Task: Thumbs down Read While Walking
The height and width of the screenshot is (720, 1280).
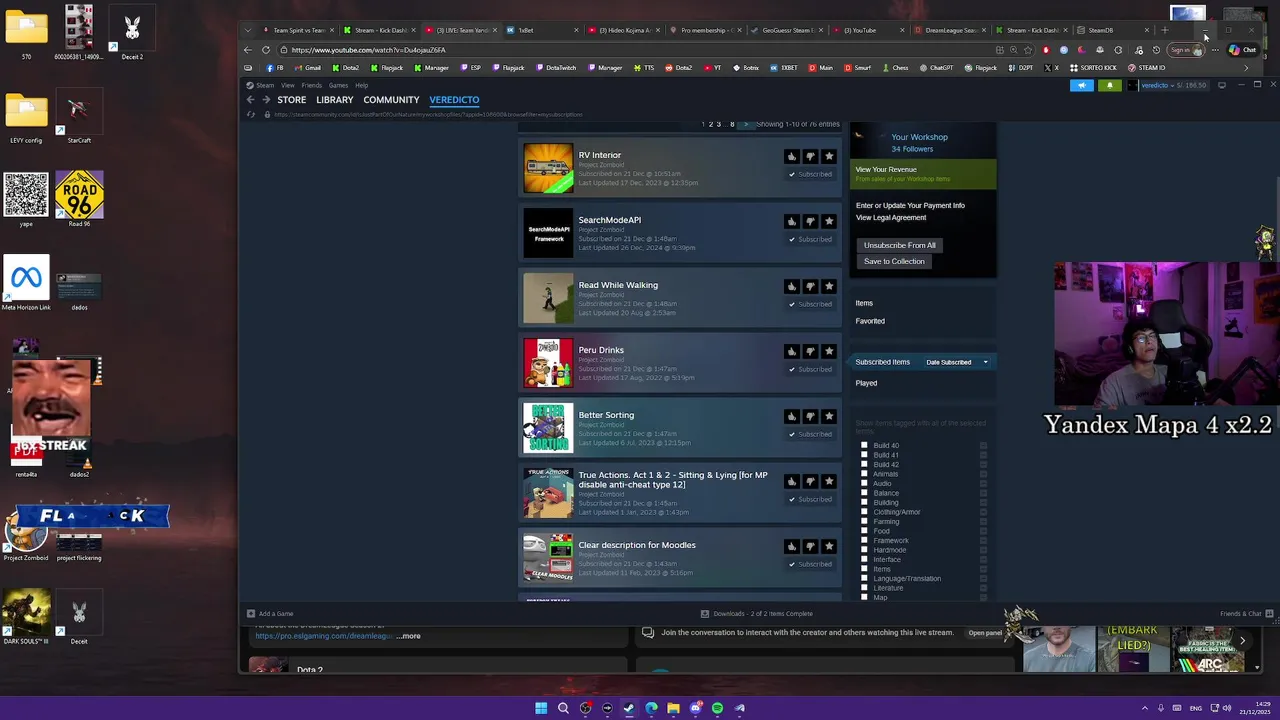Action: [810, 286]
